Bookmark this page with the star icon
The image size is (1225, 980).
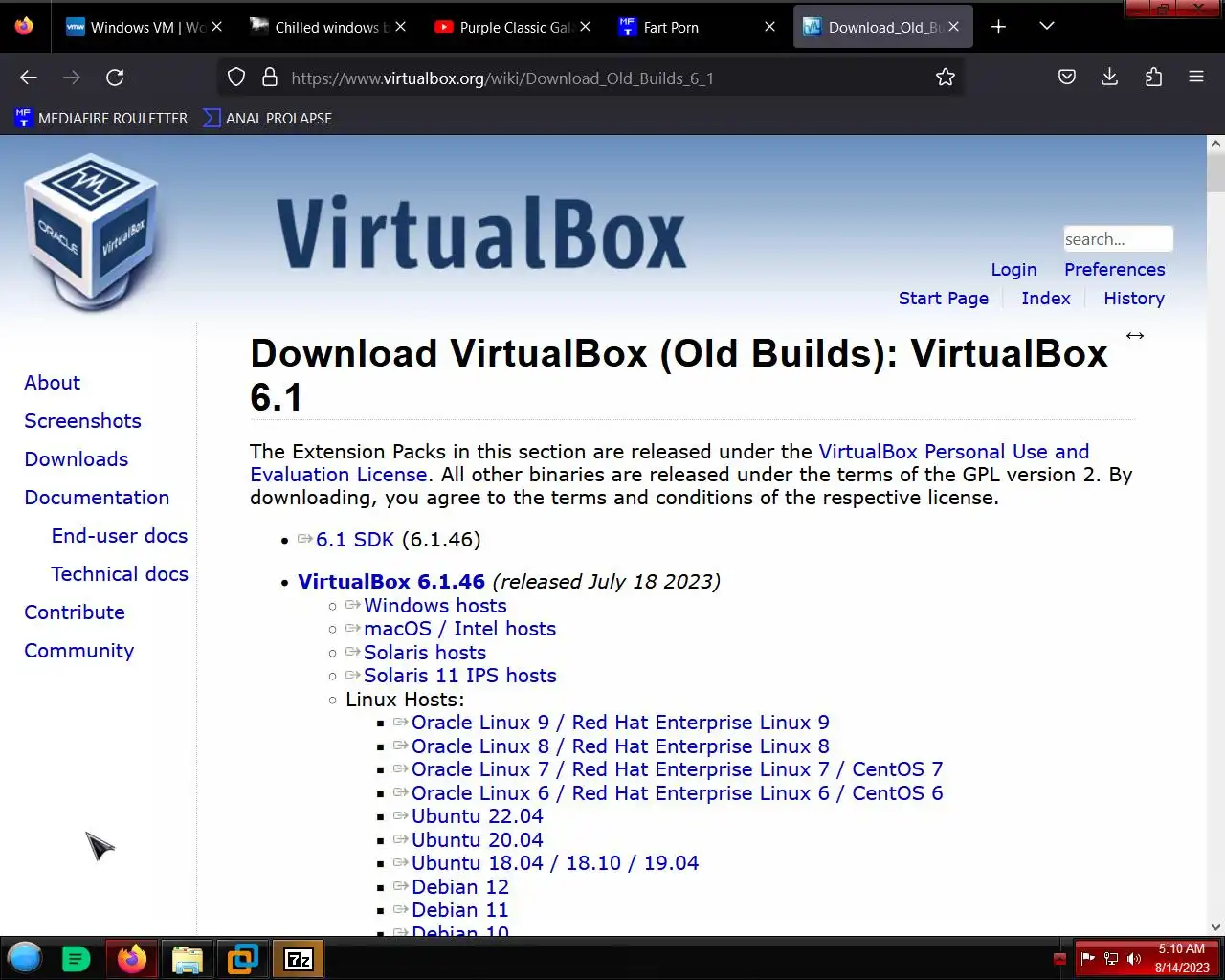tap(946, 78)
